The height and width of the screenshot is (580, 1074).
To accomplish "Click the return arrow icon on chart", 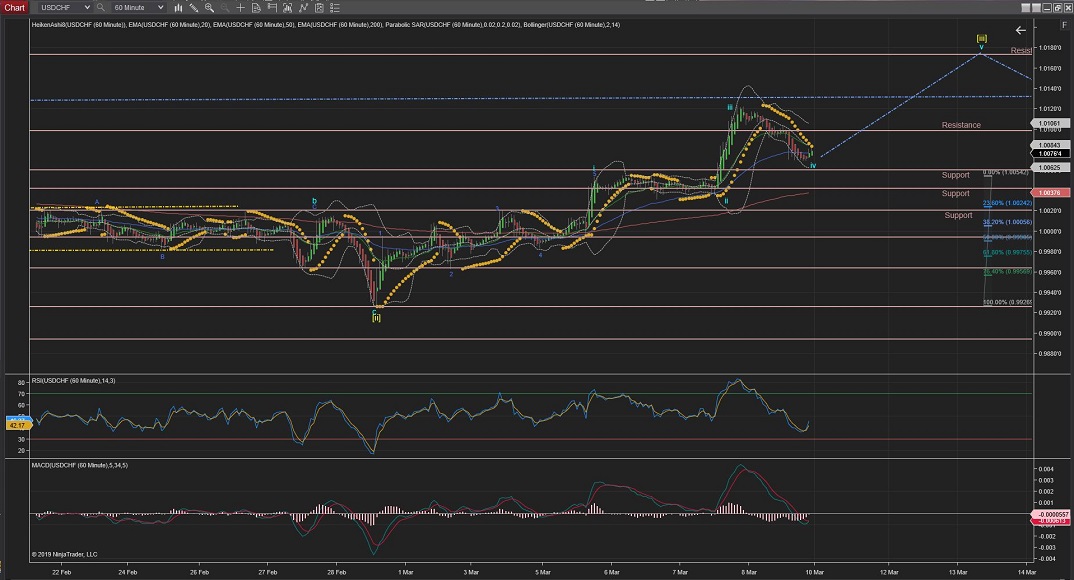I will pyautogui.click(x=1021, y=30).
